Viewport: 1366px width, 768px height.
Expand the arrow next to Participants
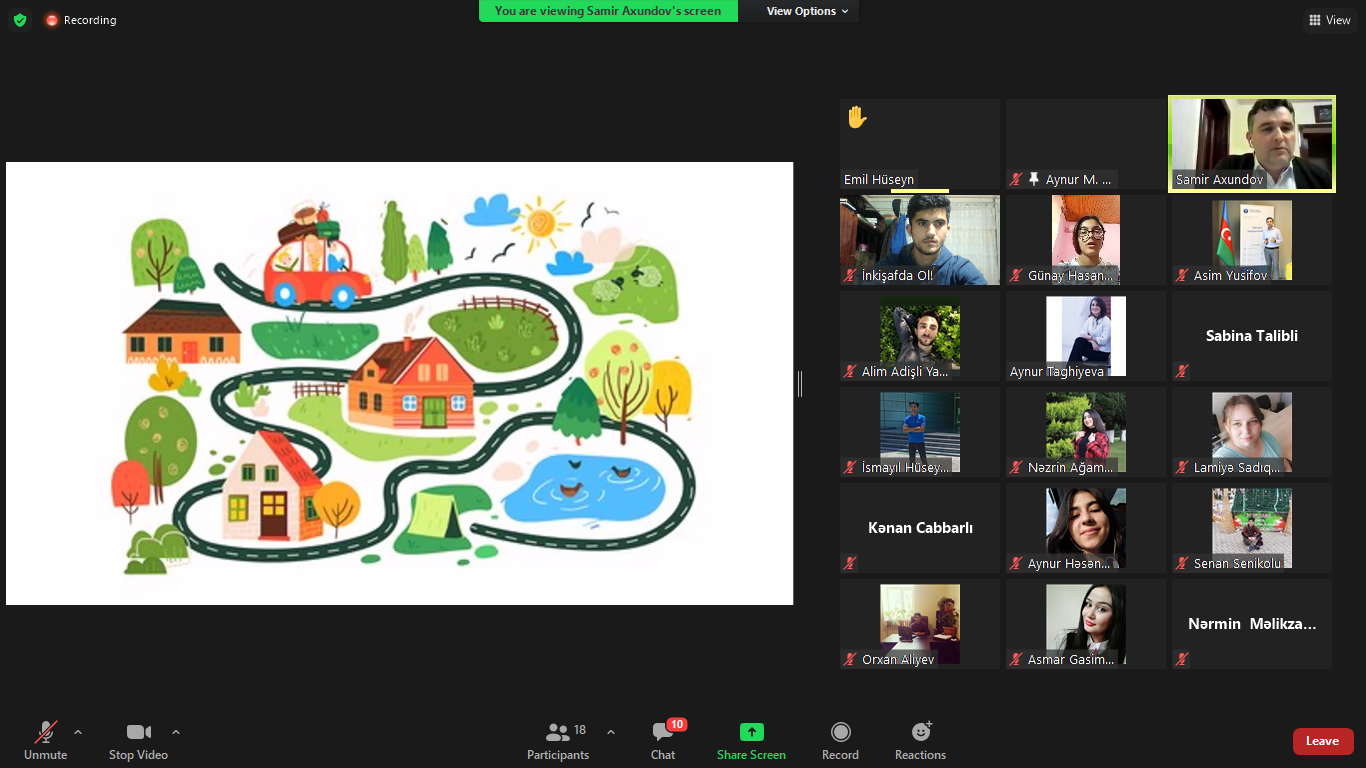coord(611,732)
